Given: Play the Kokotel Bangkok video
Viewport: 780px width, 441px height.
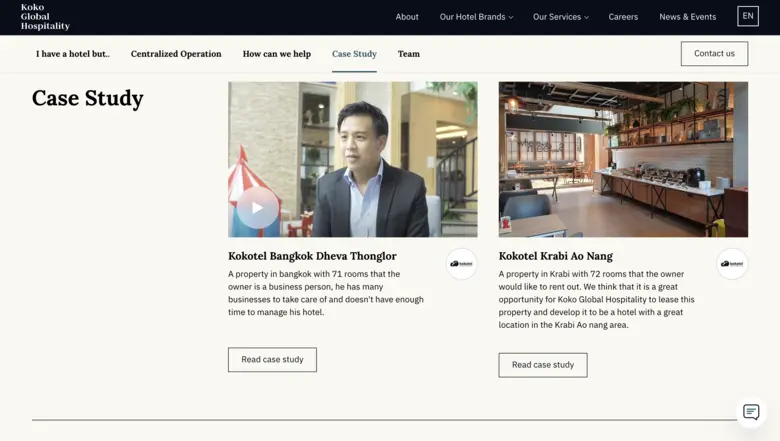Looking at the screenshot, I should pyautogui.click(x=257, y=208).
